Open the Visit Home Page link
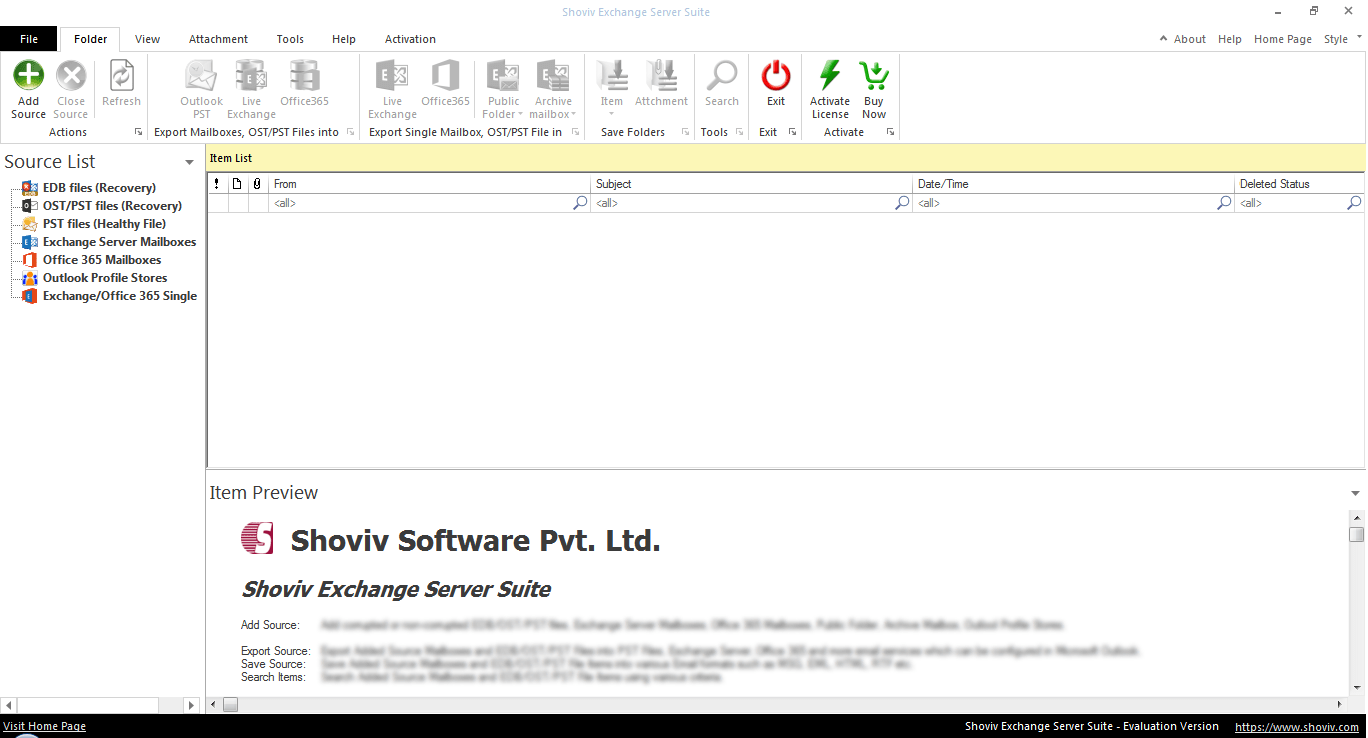 (x=44, y=727)
